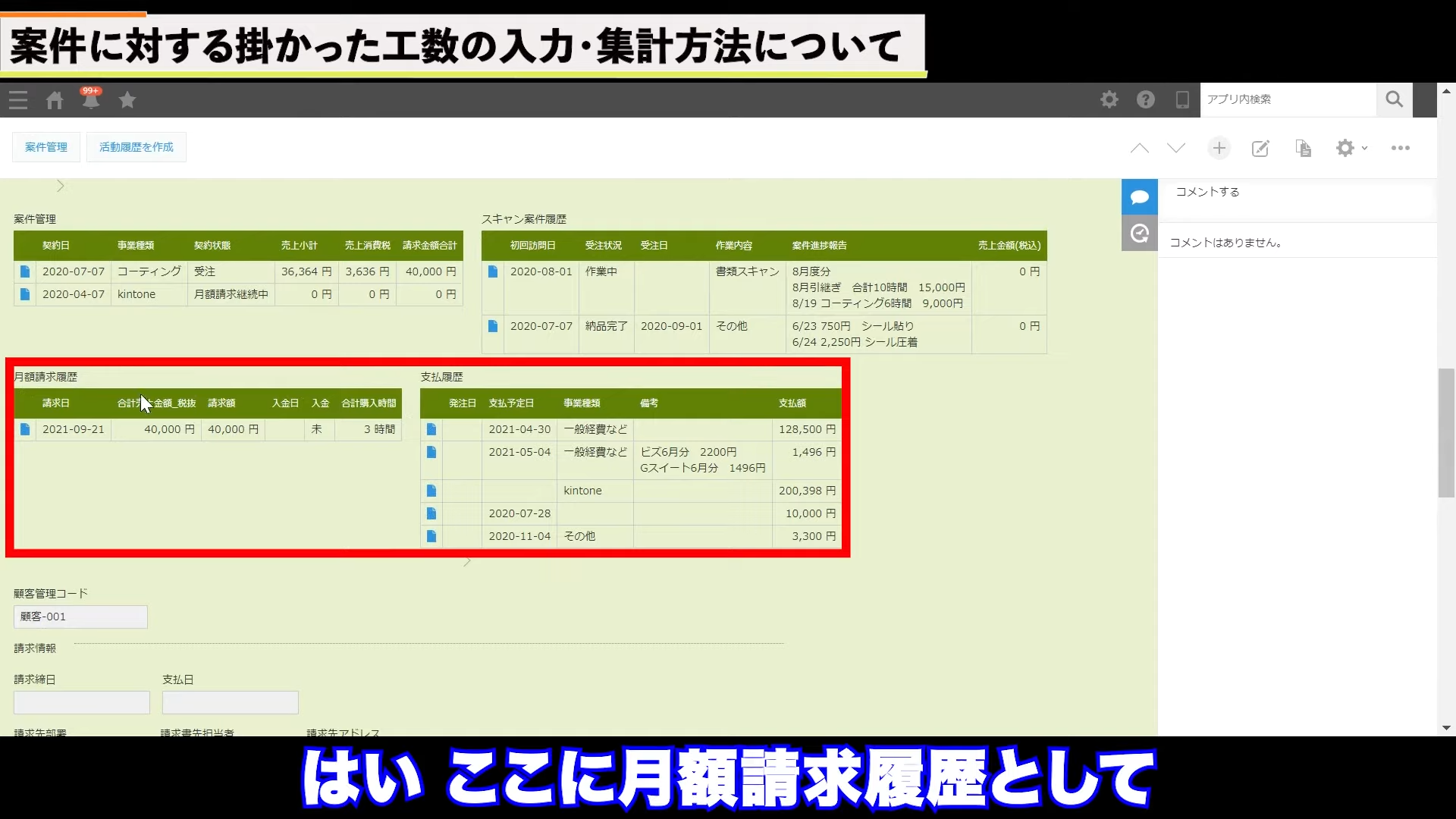
Task: Open the comment speech bubble tab
Action: tap(1139, 197)
